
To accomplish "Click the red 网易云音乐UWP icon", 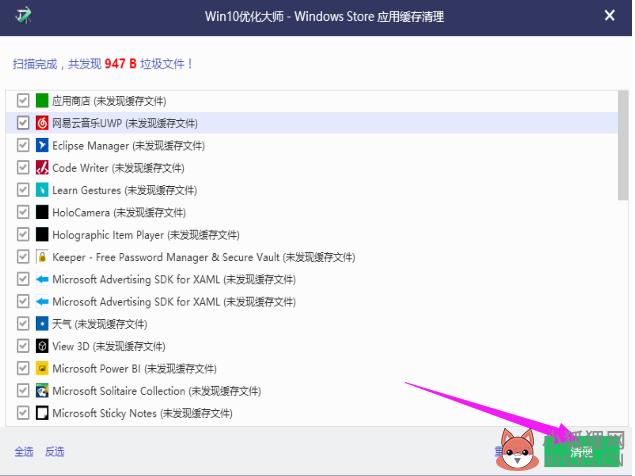I will coord(42,123).
